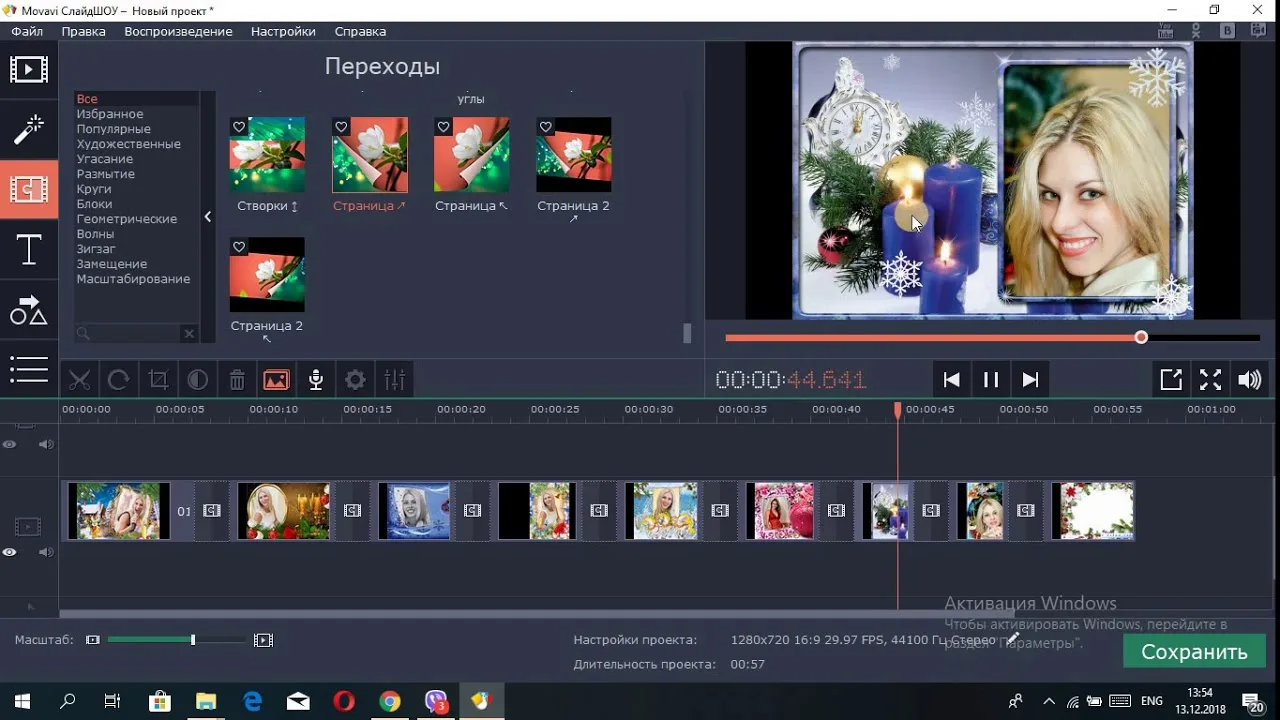Open the Справка menu

[x=360, y=31]
